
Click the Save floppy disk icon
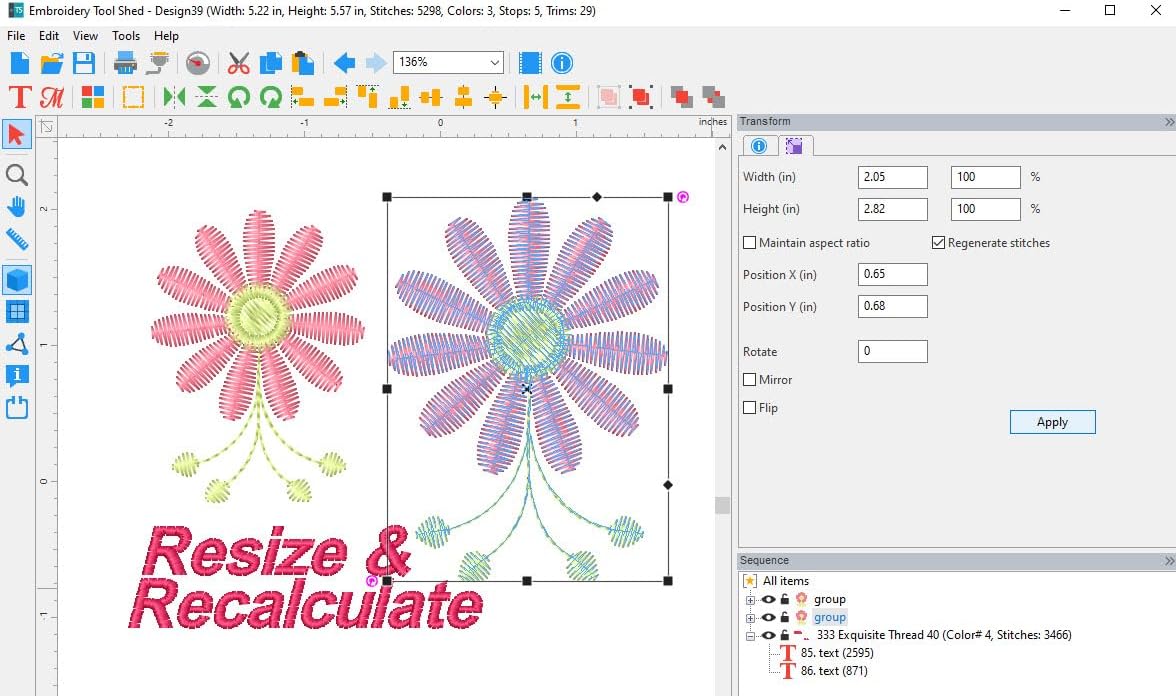click(x=84, y=63)
